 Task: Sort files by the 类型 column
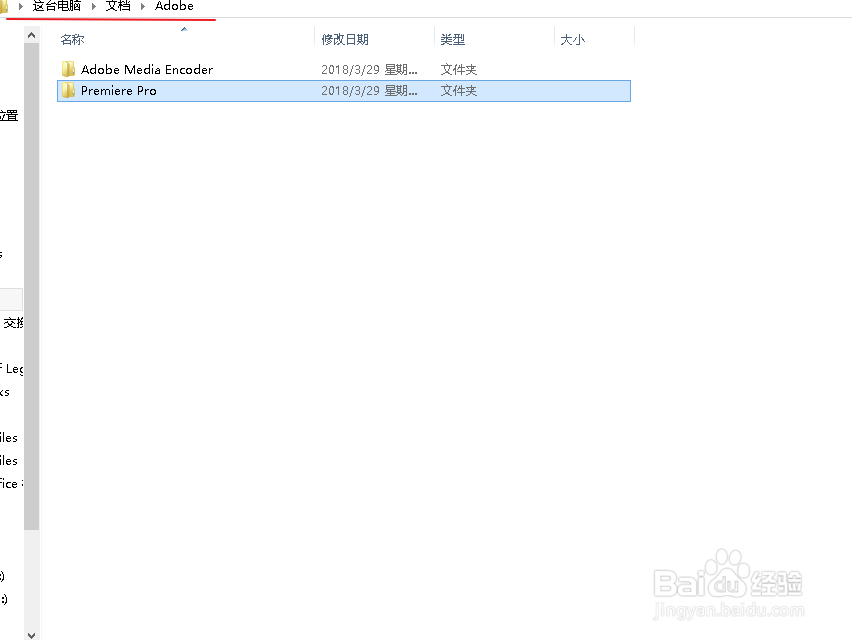(452, 39)
